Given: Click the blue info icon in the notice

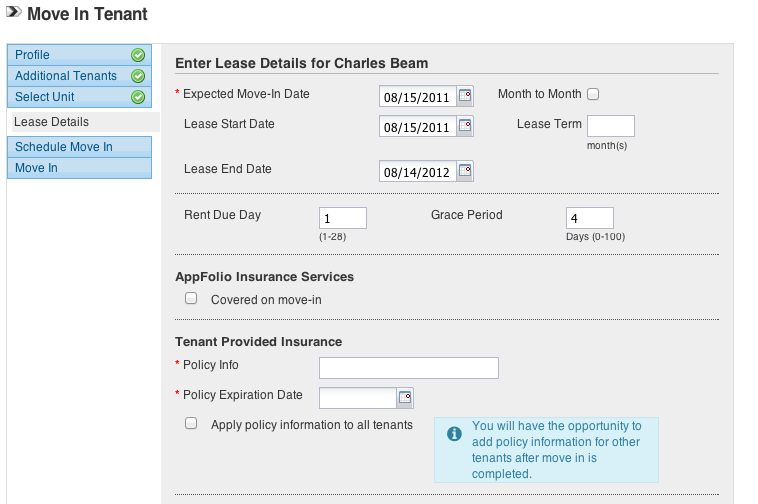Looking at the screenshot, I should (454, 434).
